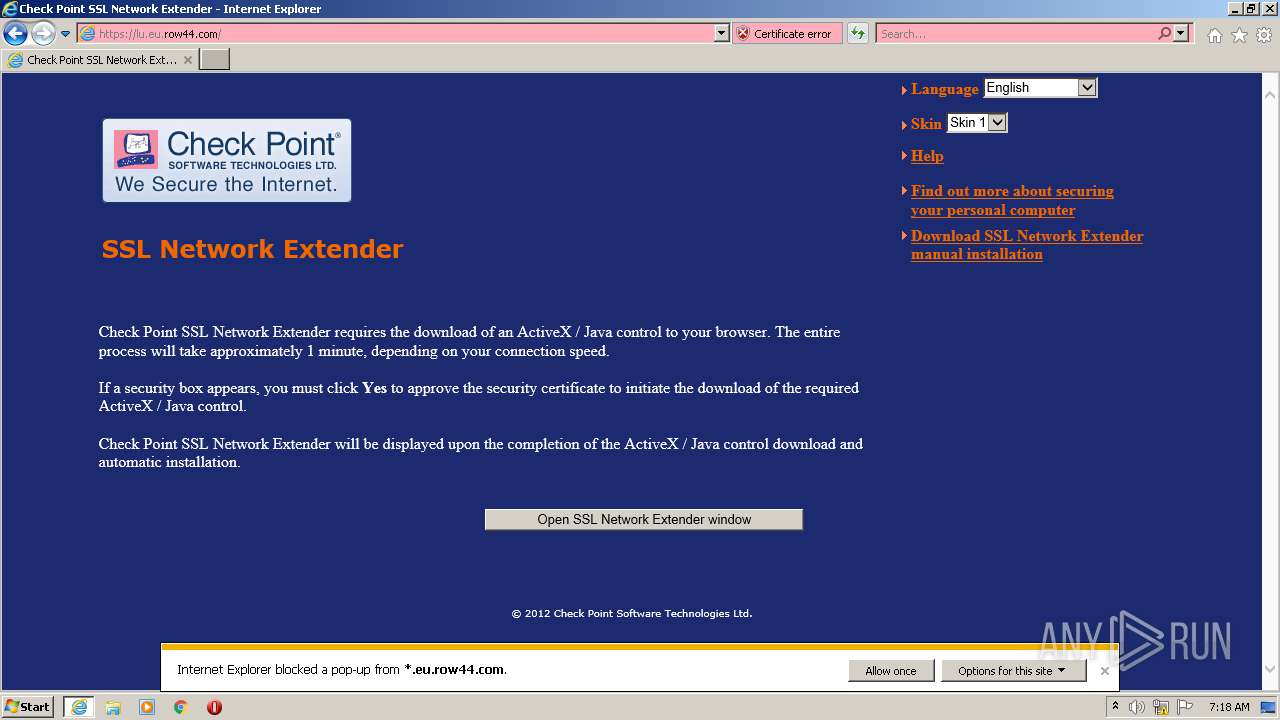Close the Check Point SSL Network tab
This screenshot has height=720, width=1280.
(188, 60)
